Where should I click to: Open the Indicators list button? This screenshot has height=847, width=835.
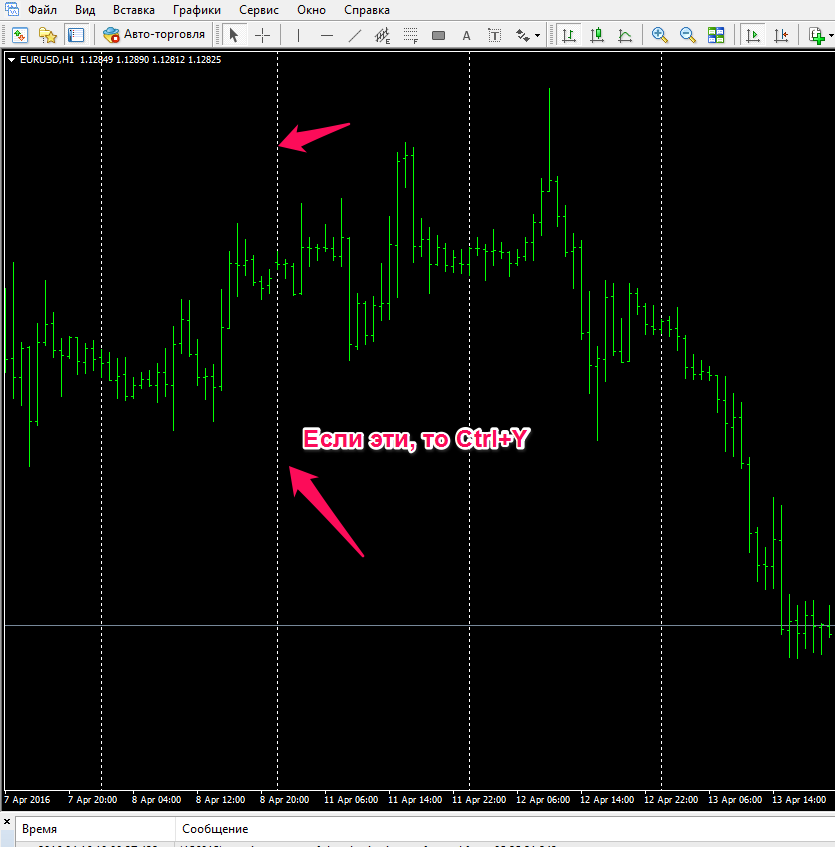[816, 36]
